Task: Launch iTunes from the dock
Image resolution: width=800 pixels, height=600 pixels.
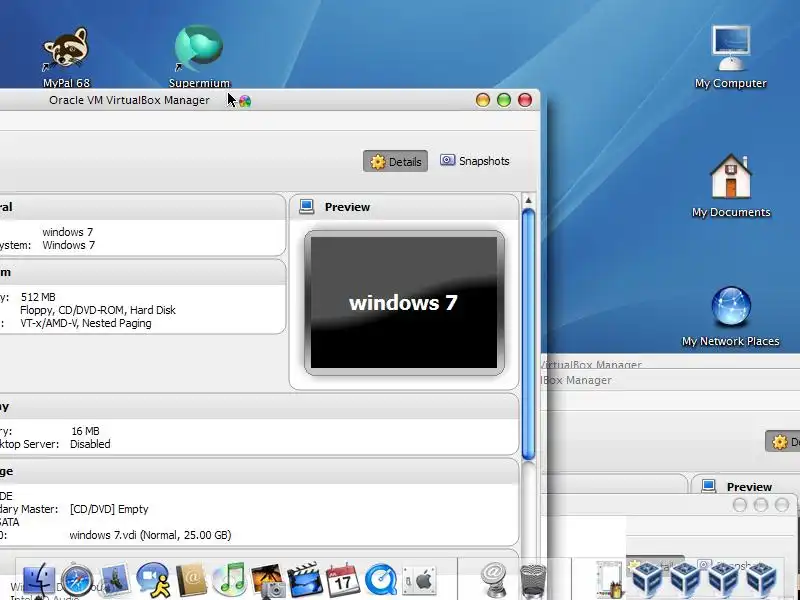Action: pos(229,580)
